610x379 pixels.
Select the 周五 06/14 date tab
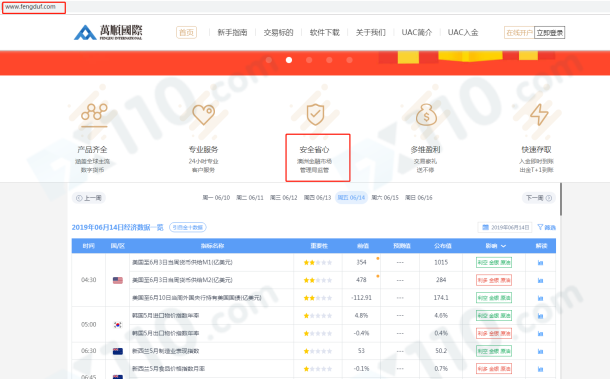click(351, 198)
